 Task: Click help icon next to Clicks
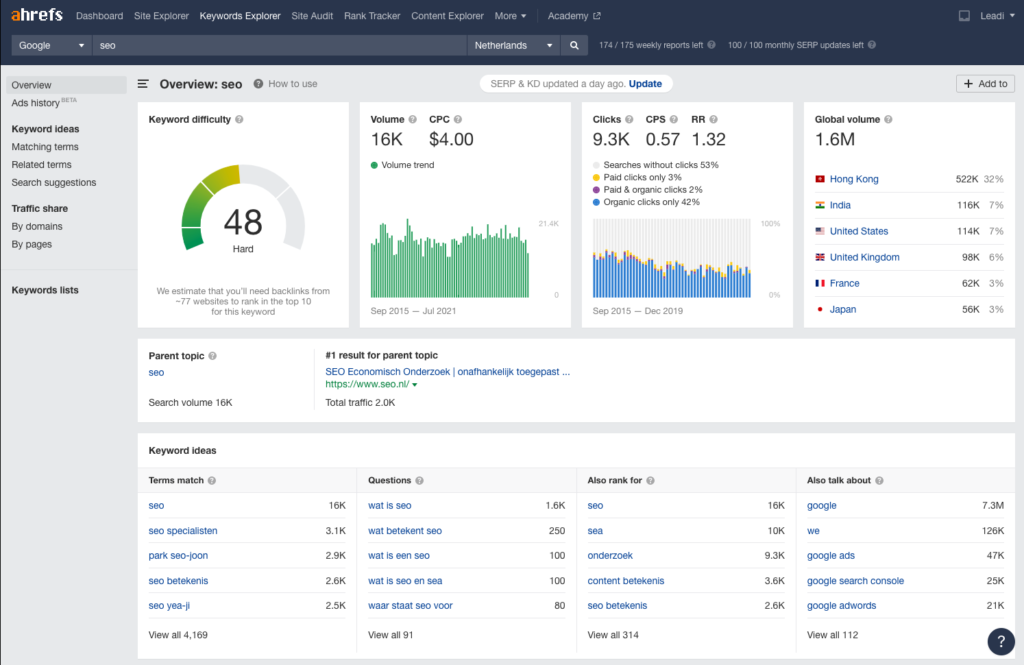coord(629,120)
